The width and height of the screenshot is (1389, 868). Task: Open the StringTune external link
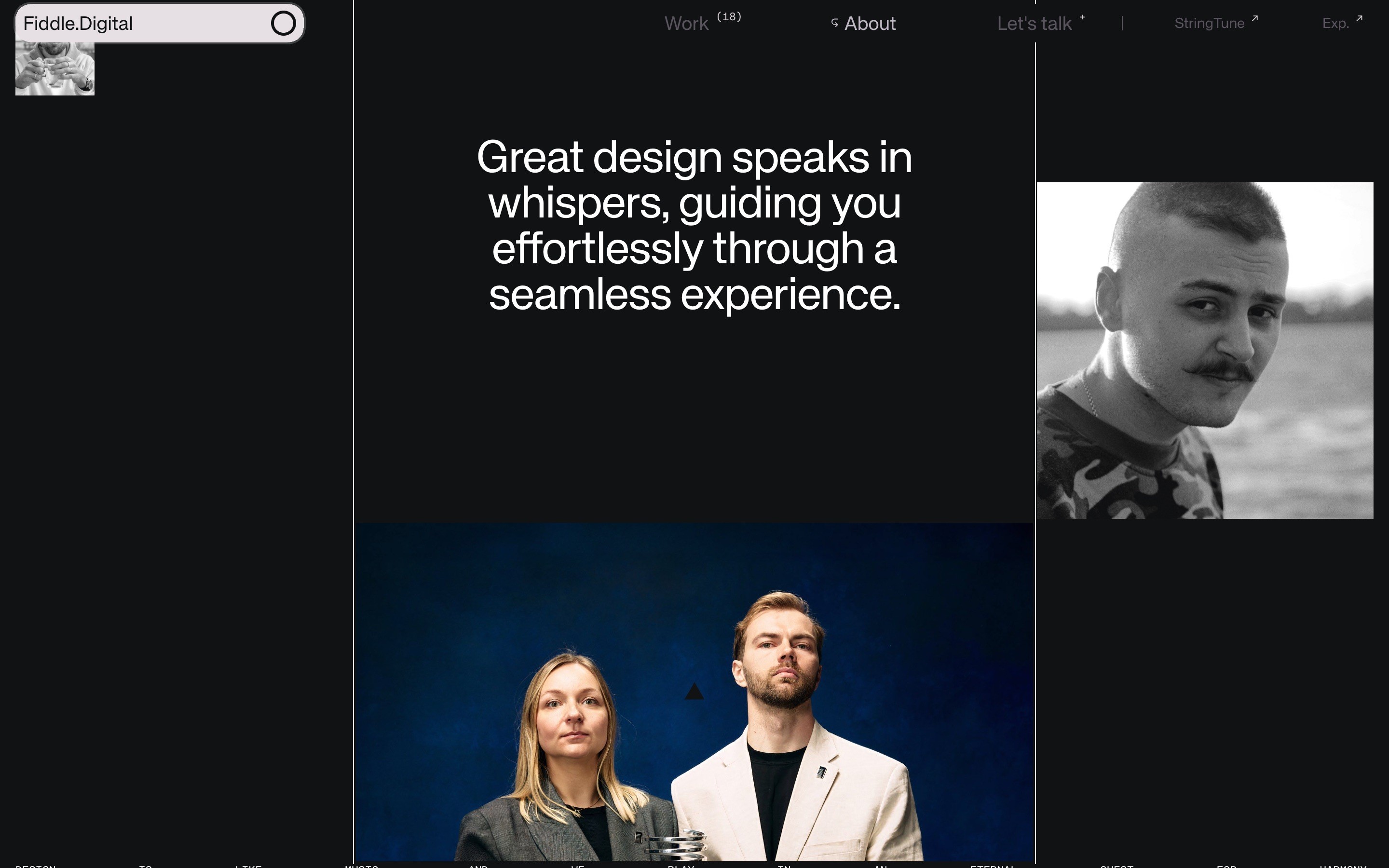click(x=1209, y=24)
